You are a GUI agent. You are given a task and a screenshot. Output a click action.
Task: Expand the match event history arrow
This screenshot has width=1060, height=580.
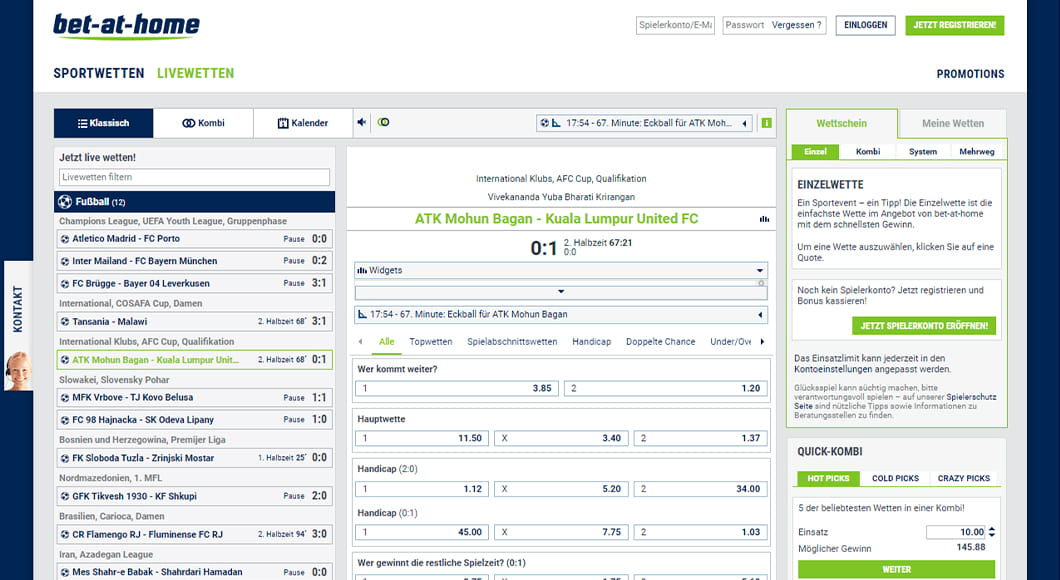click(x=760, y=314)
